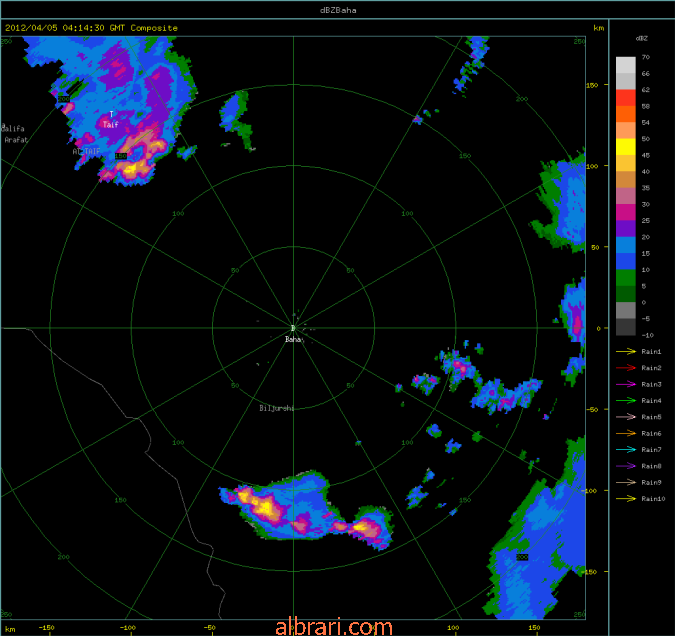Choose the cyan Rain7 arrow icon
Image resolution: width=675 pixels, height=636 pixels.
click(626, 450)
